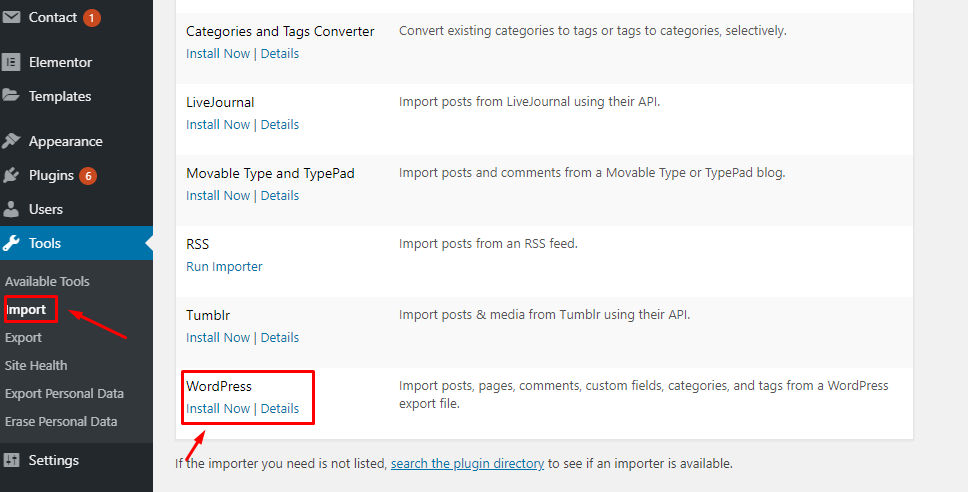Viewport: 968px width, 492px height.
Task: Click the Settings icon in sidebar
Action: [12, 460]
